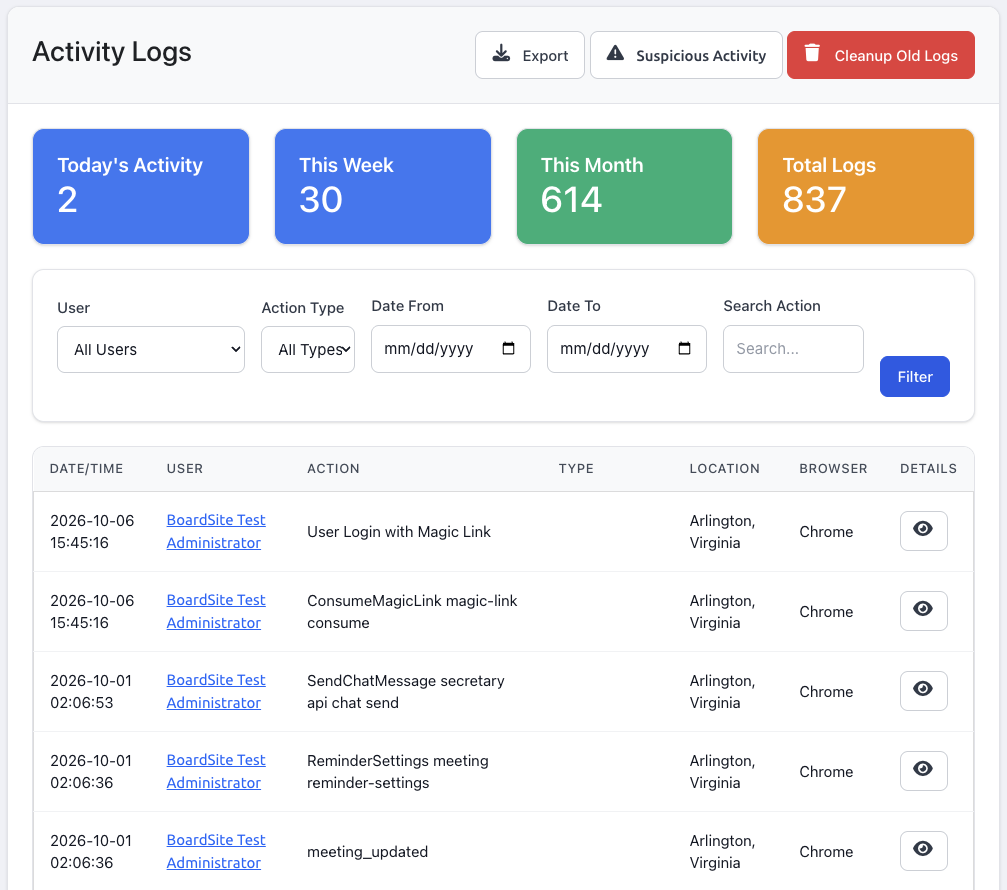The image size is (1007, 890).
Task: Click the Export button
Action: click(x=530, y=55)
